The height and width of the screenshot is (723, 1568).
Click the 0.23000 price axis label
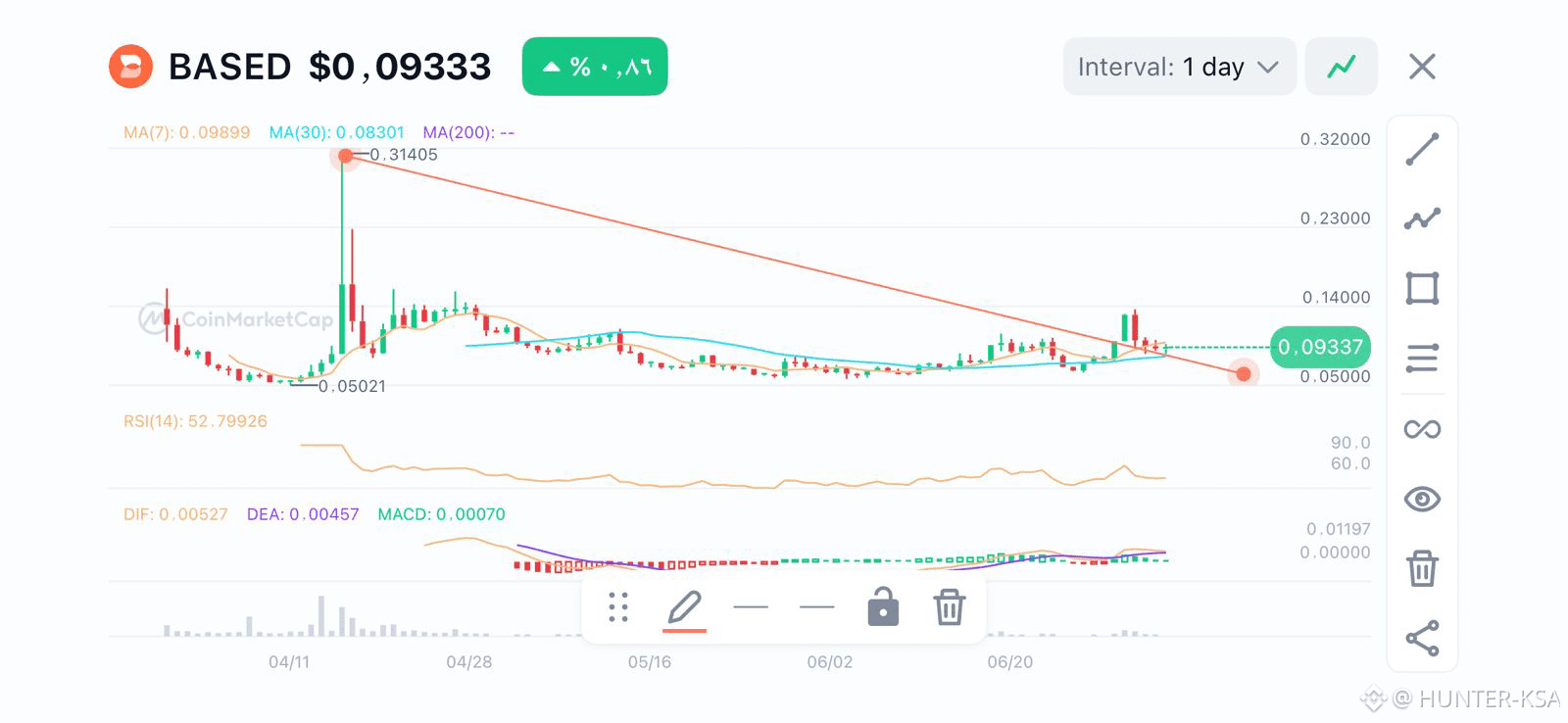coord(1336,218)
